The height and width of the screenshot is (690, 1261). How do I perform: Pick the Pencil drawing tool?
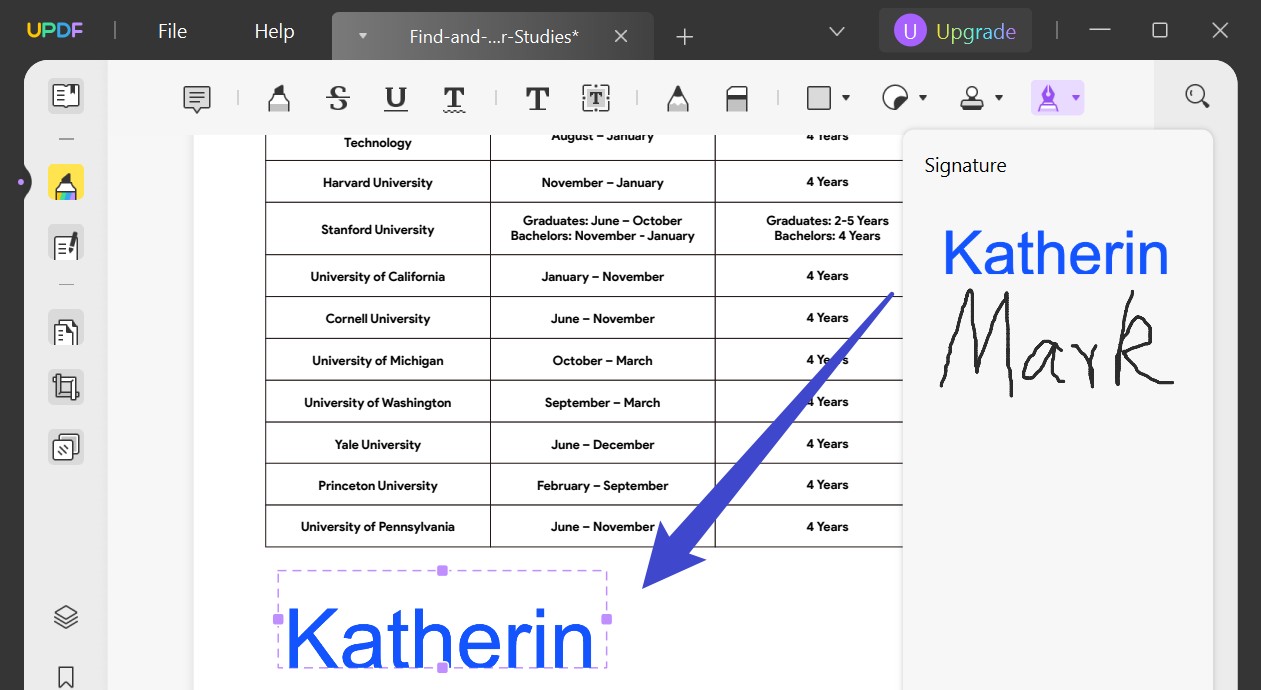677,97
